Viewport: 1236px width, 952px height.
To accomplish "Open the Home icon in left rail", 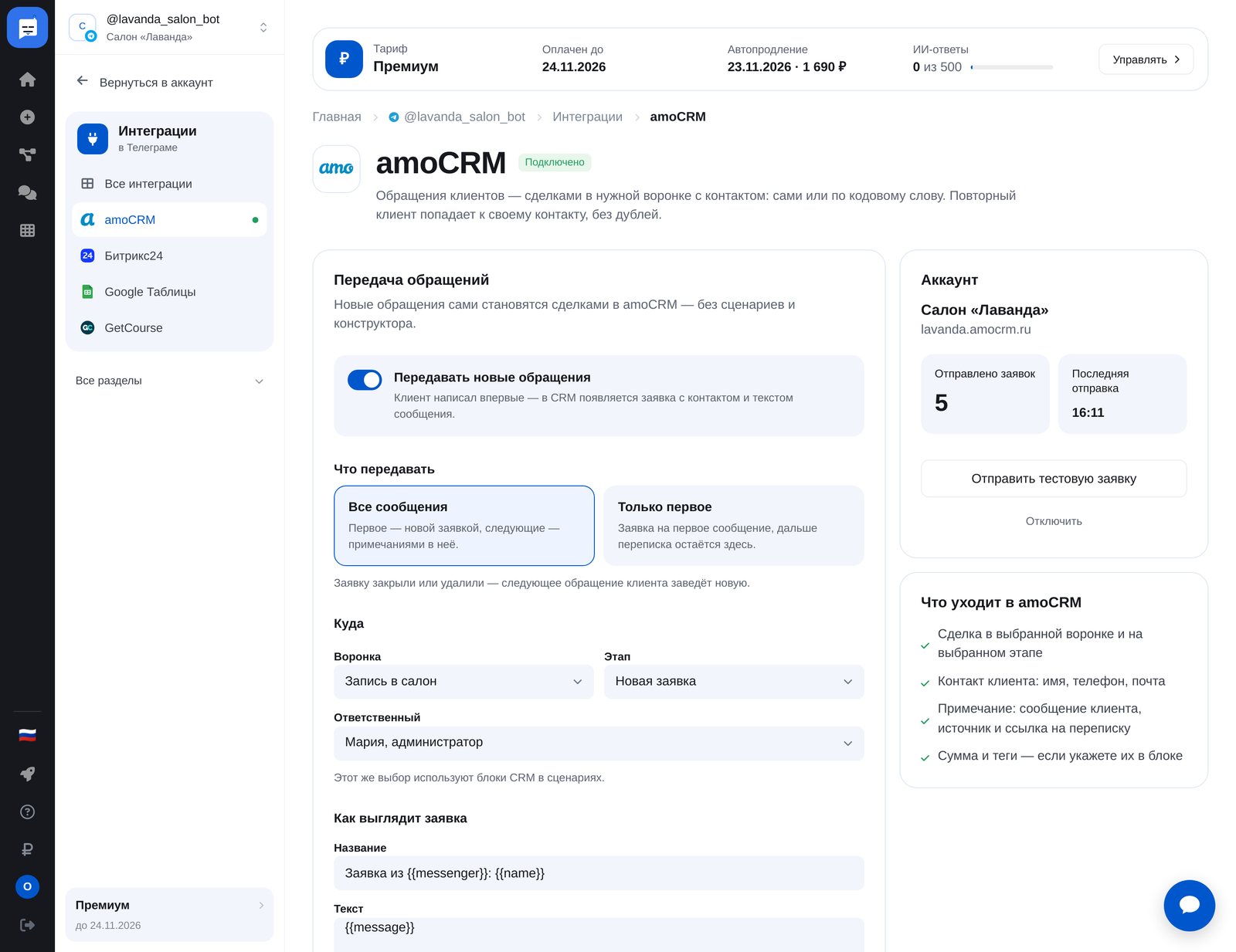I will (x=27, y=80).
